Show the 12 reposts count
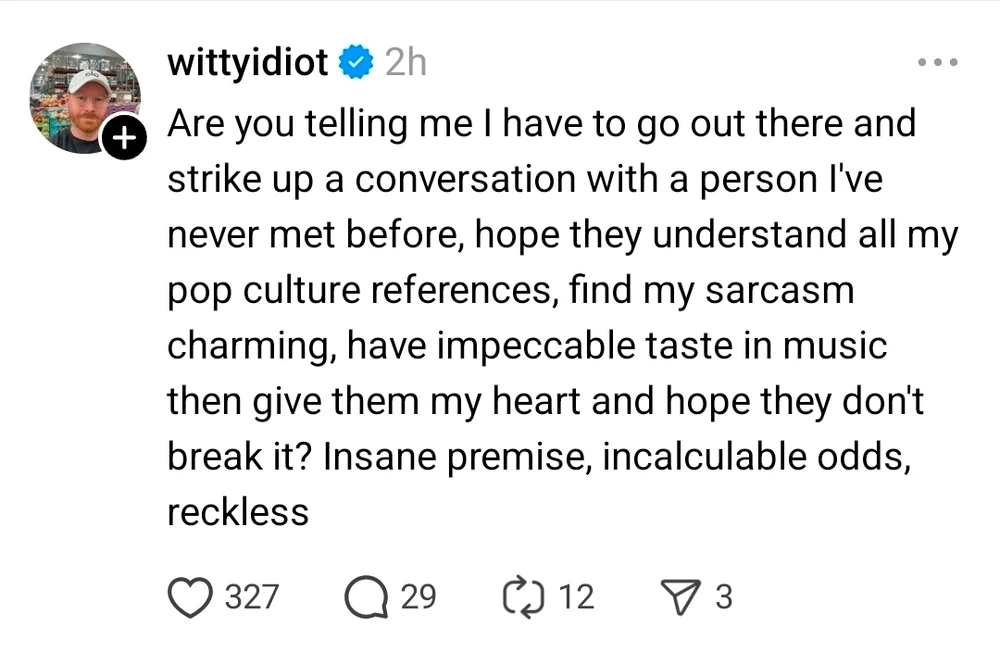This screenshot has height=654, width=1000. coord(576,597)
